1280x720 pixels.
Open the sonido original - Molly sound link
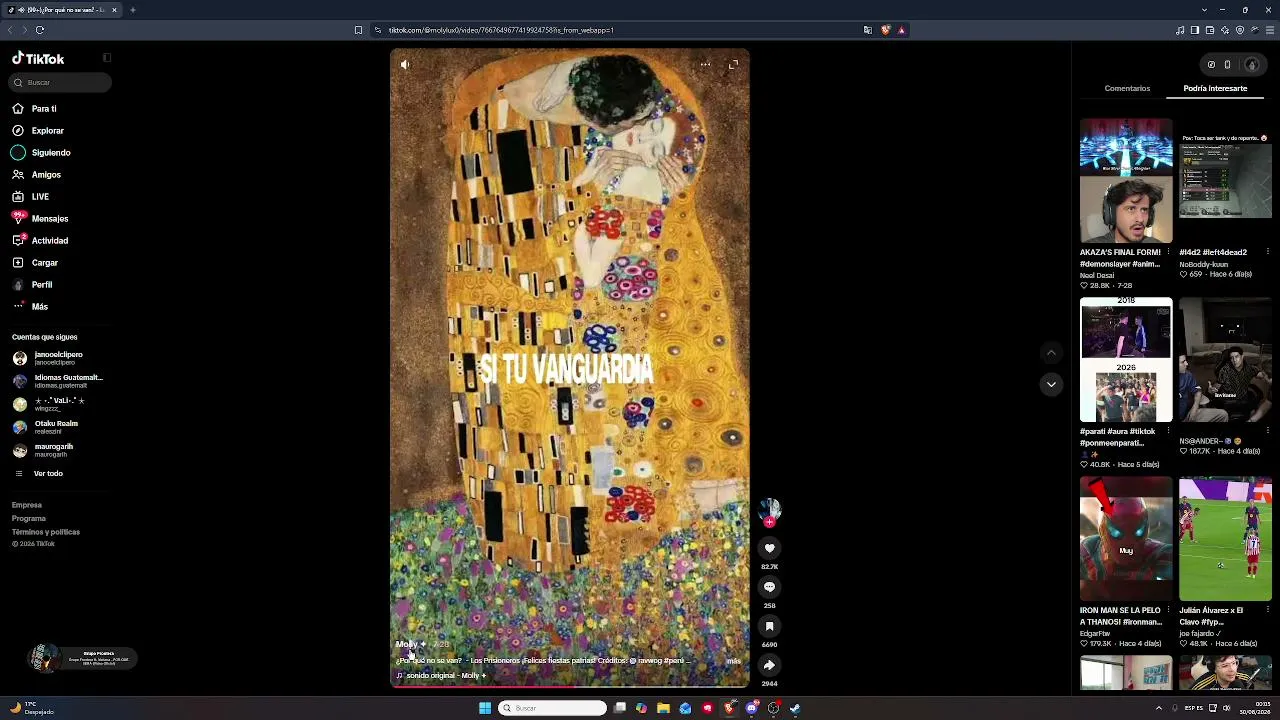[x=441, y=676]
